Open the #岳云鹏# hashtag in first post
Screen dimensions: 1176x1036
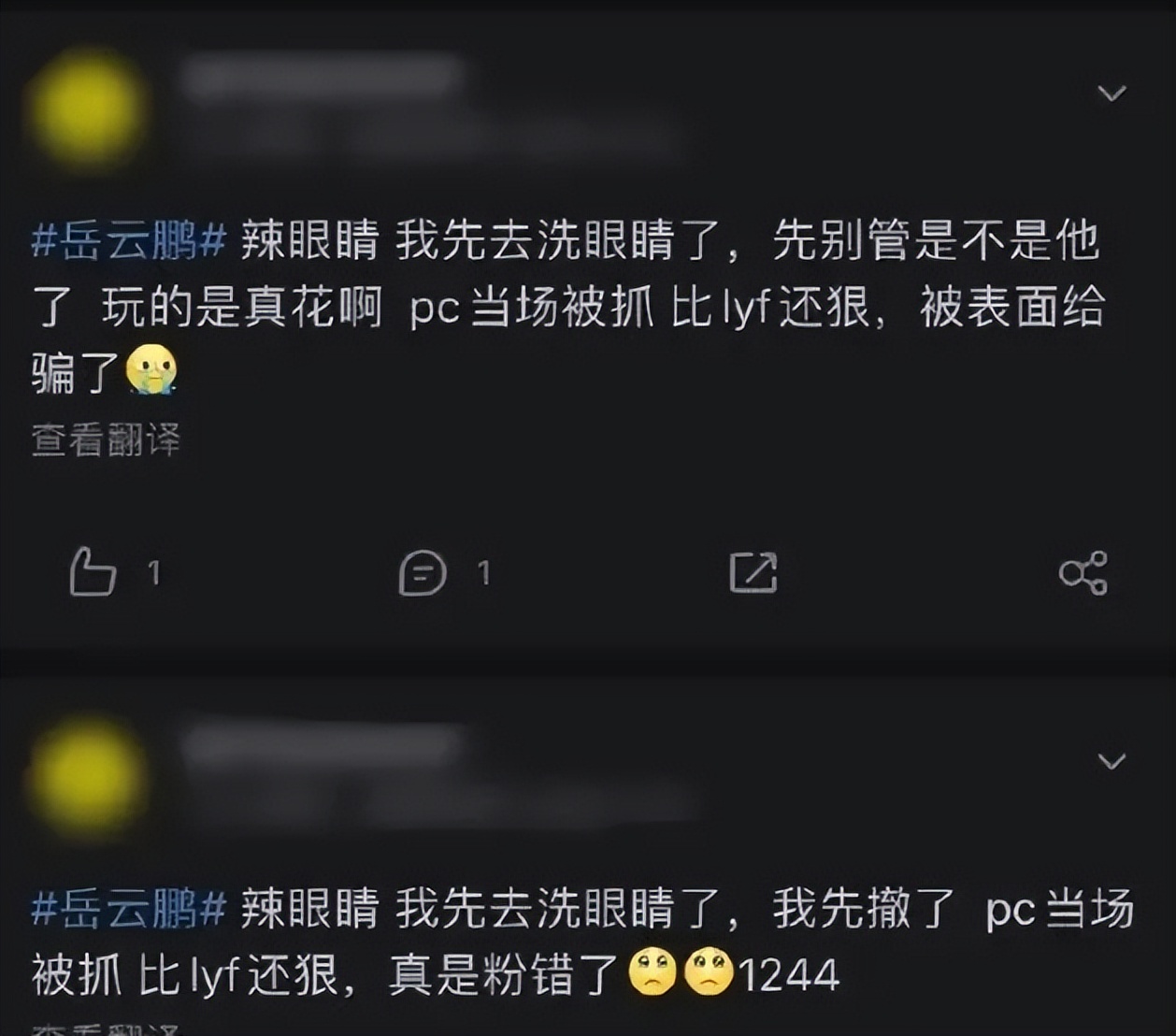click(x=129, y=241)
